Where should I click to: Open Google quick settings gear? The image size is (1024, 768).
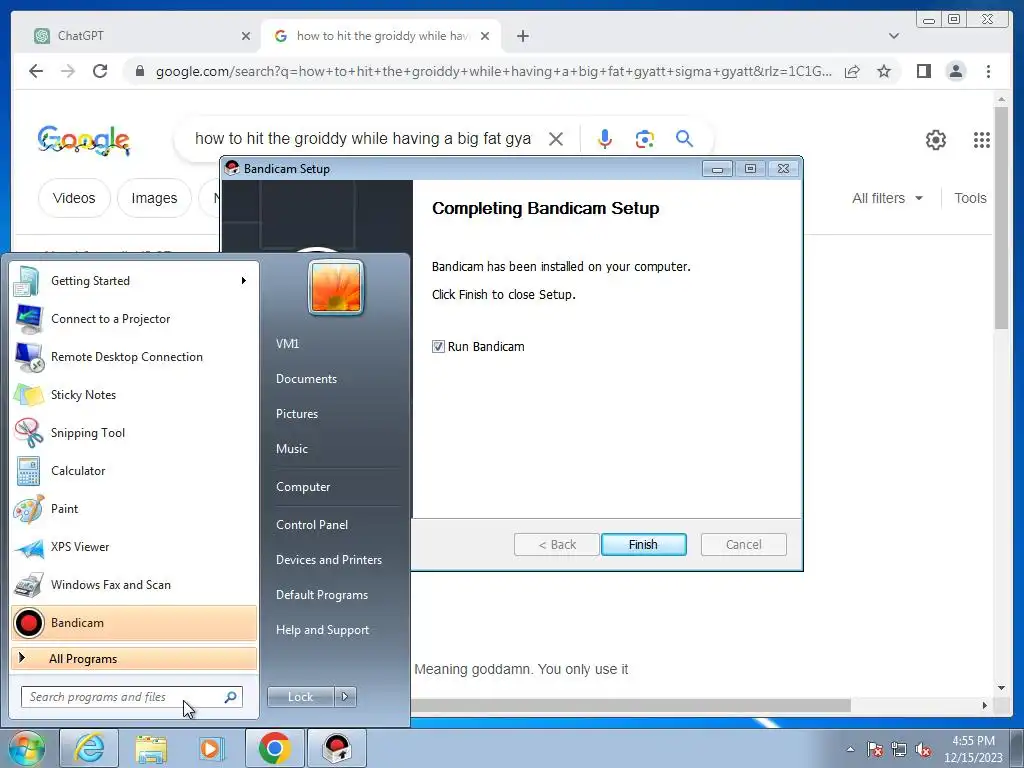pyautogui.click(x=935, y=139)
